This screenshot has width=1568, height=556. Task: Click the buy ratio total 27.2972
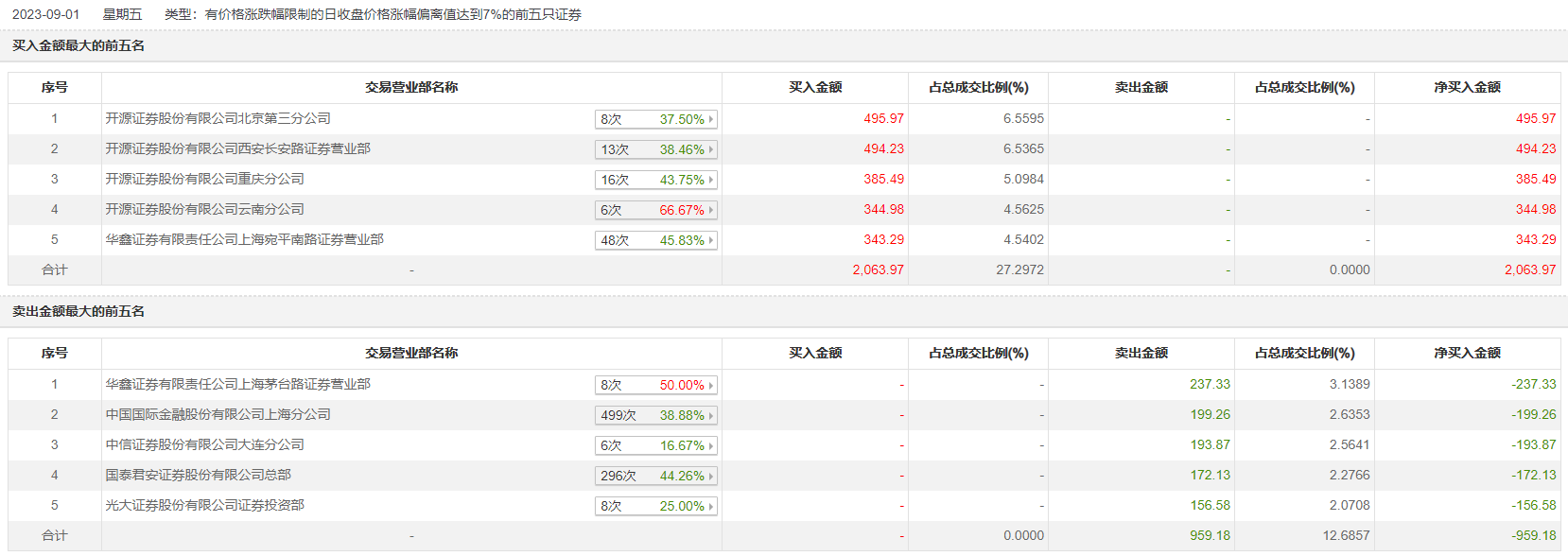[x=1019, y=269]
